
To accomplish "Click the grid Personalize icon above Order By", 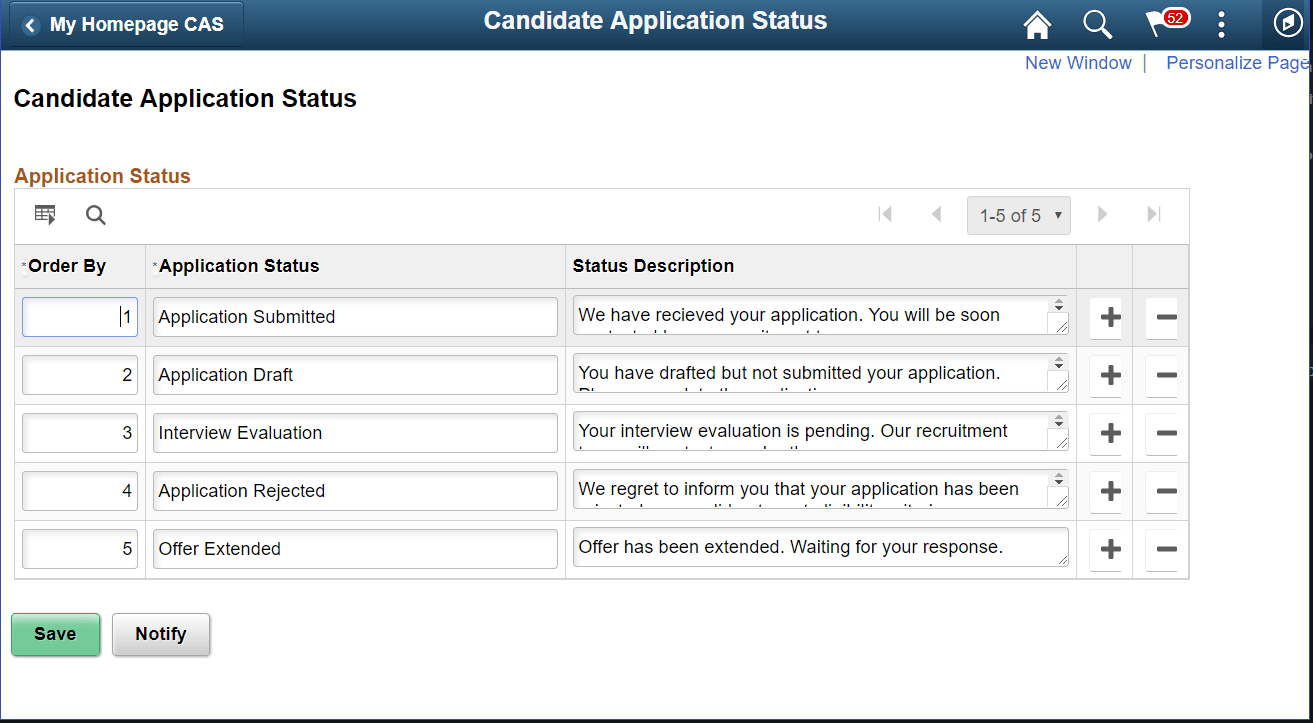I will pyautogui.click(x=44, y=214).
